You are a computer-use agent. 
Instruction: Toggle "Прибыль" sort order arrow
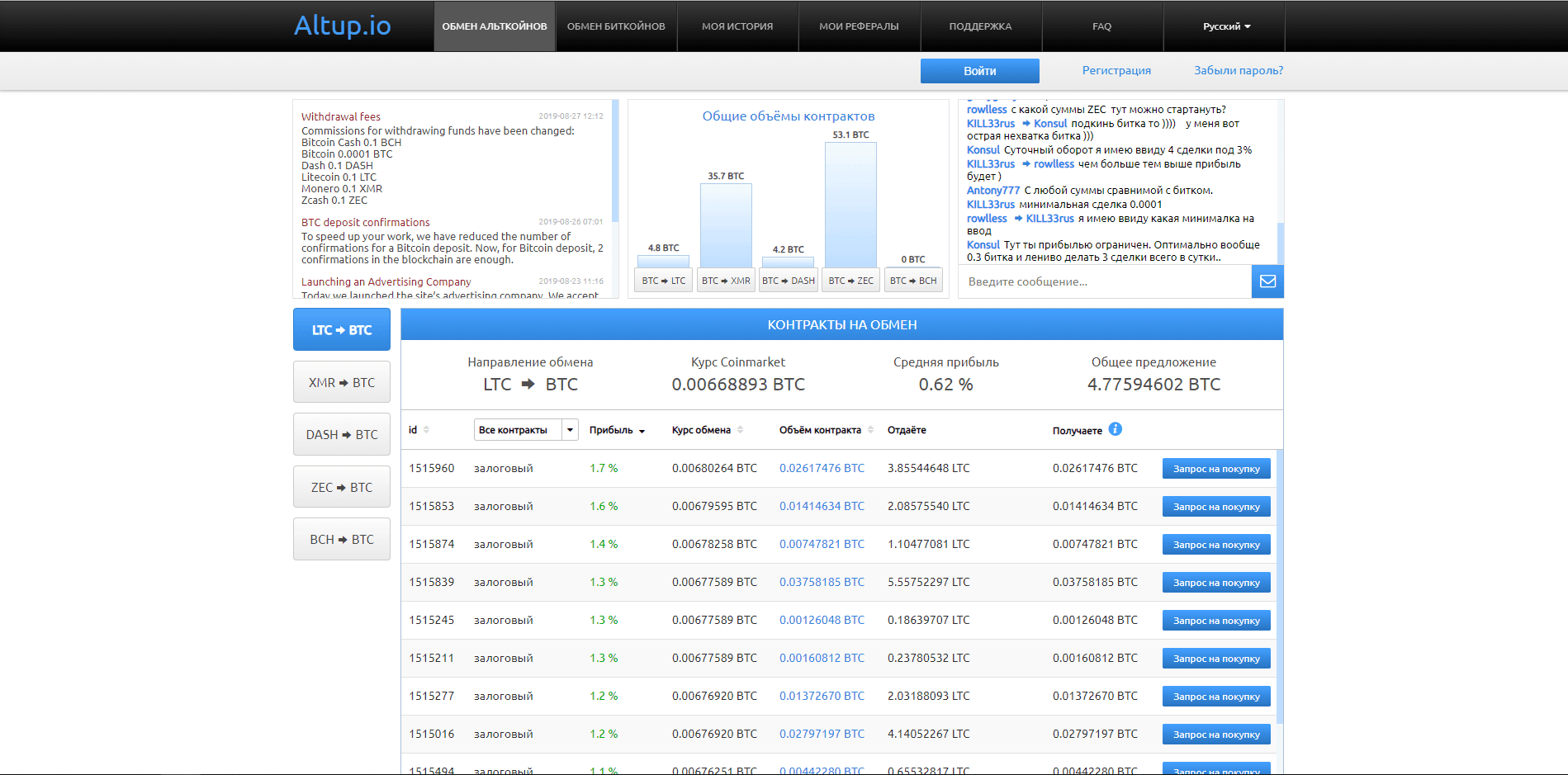click(x=643, y=430)
